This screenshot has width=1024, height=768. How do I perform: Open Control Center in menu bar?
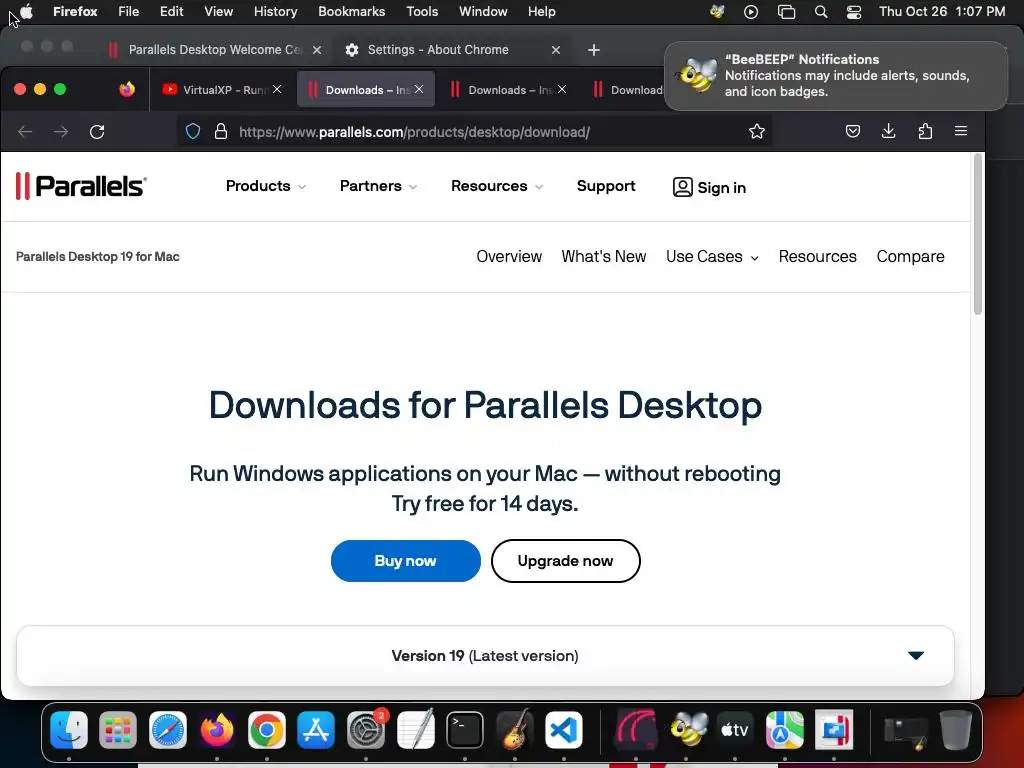854,12
